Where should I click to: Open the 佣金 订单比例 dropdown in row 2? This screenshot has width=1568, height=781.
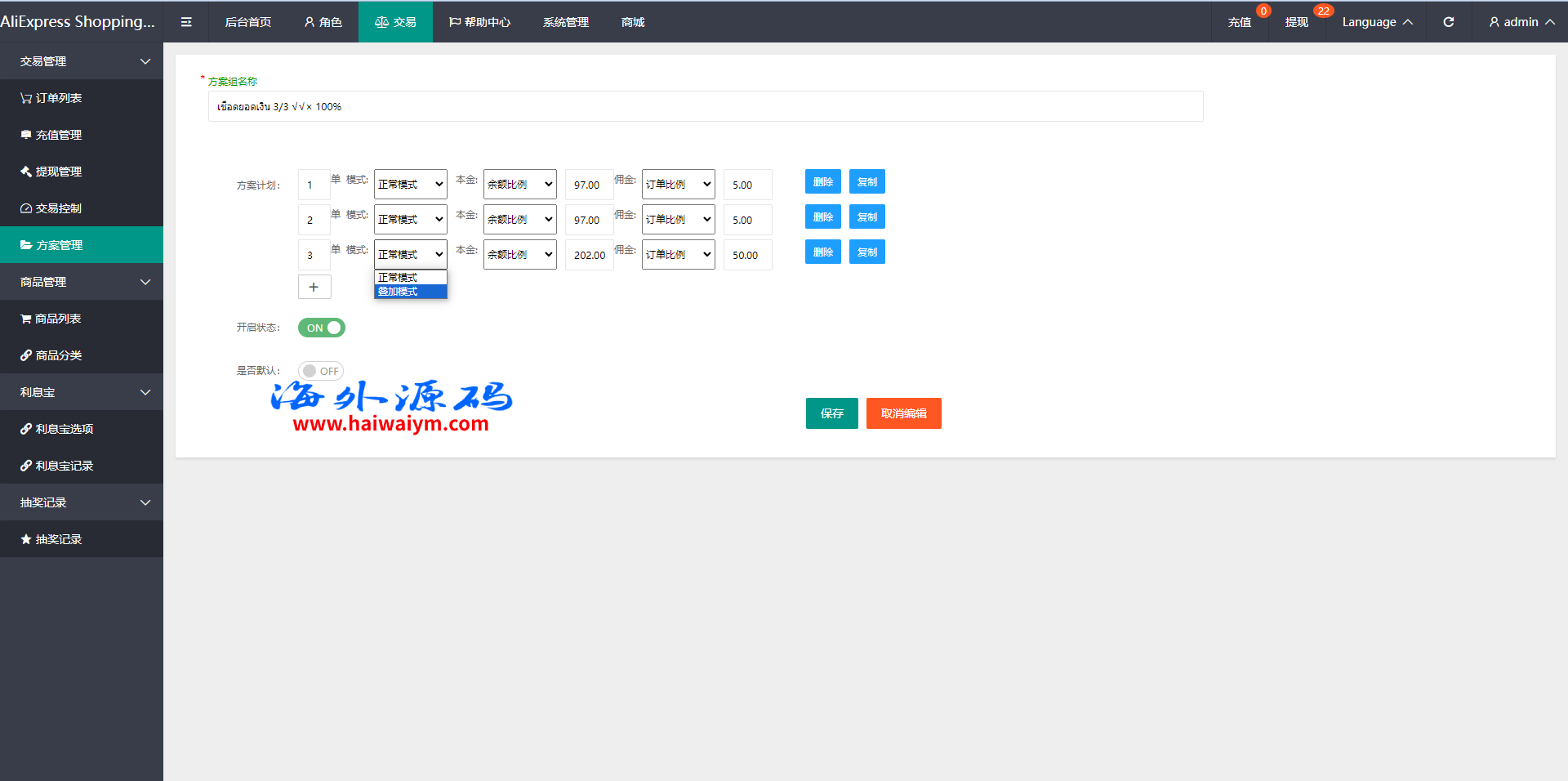[x=678, y=220]
